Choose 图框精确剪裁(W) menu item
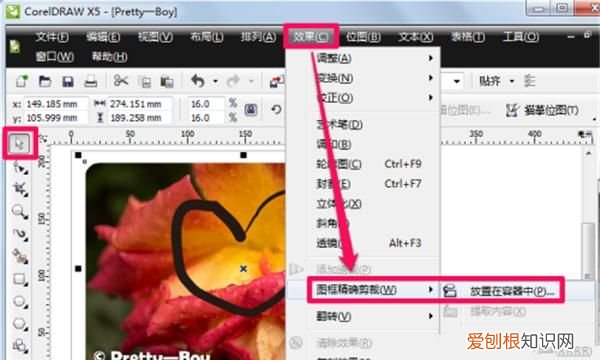The height and width of the screenshot is (360, 600). click(x=363, y=290)
